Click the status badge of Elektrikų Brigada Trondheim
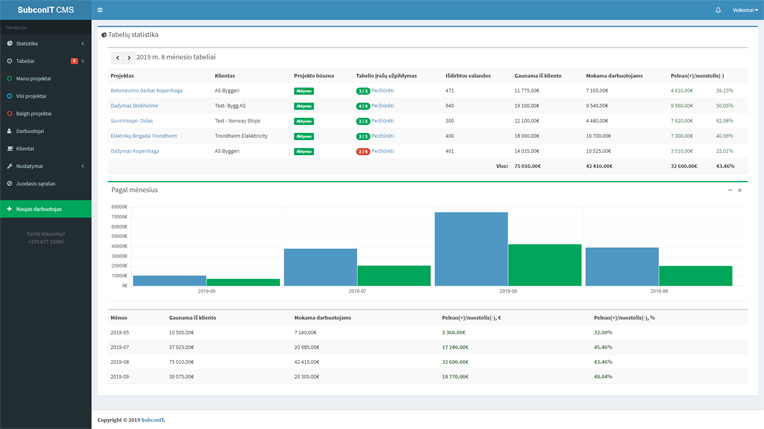The height and width of the screenshot is (429, 764). click(304, 136)
